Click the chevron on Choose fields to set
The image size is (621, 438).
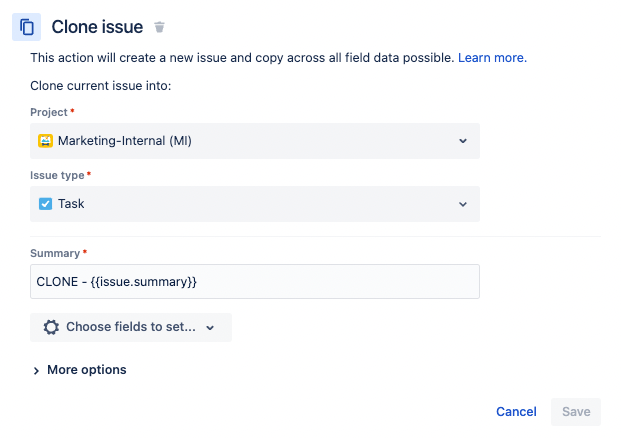point(210,327)
